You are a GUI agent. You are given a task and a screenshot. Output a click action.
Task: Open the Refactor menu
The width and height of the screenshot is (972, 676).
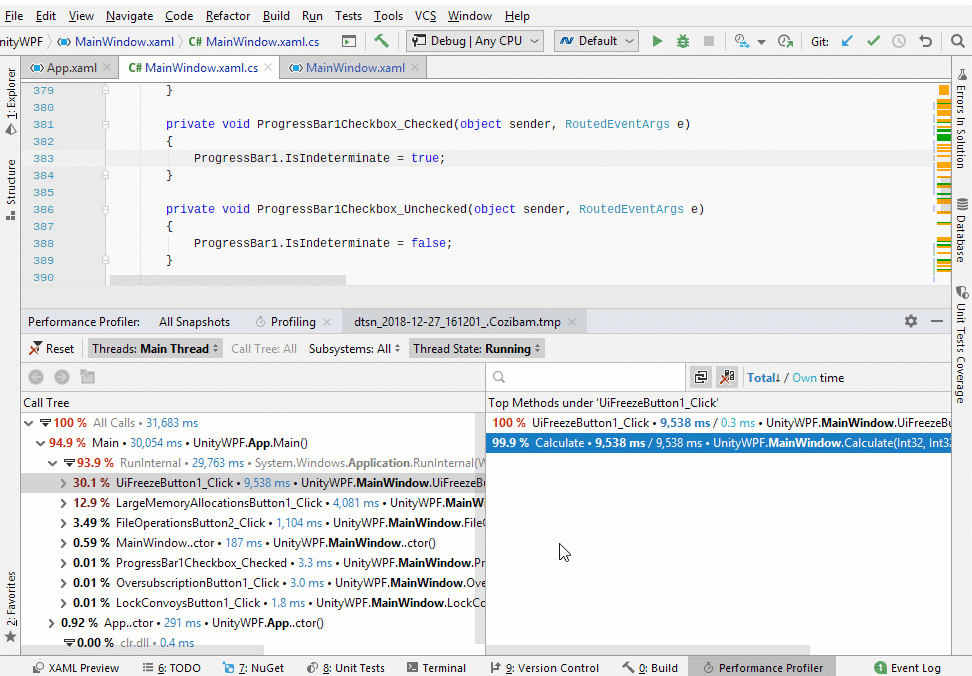[x=227, y=15]
